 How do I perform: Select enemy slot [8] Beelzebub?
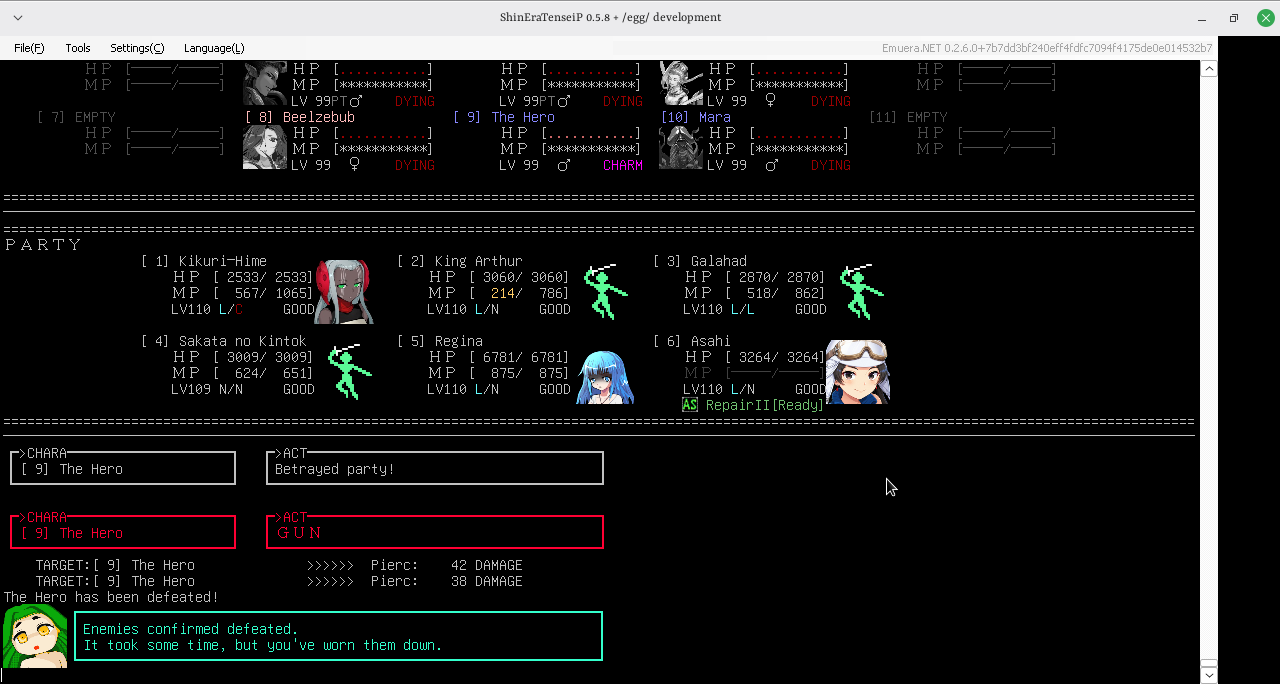300,117
